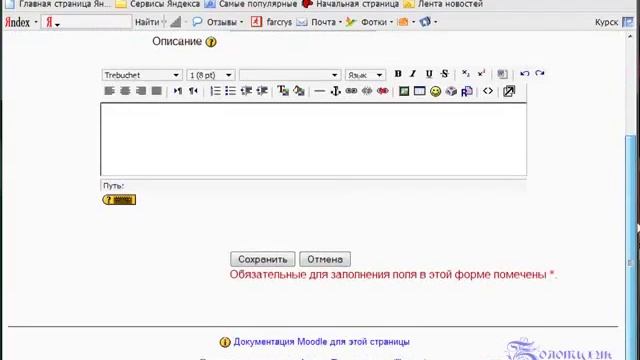This screenshot has height=360, width=640.
Task: Open the empty paragraph style dropdown
Action: (x=290, y=75)
